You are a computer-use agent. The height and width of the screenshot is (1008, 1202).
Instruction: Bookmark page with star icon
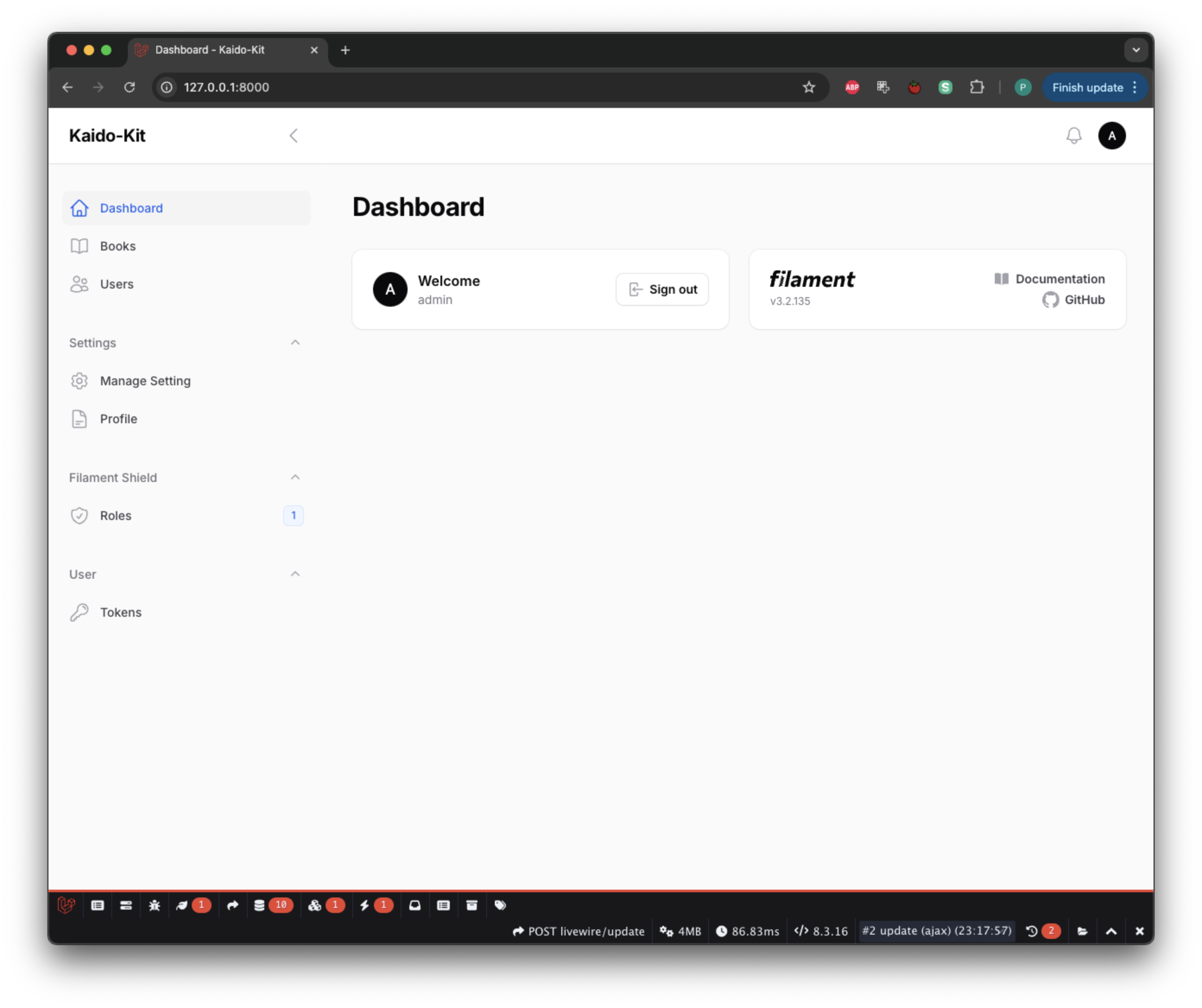tap(808, 87)
